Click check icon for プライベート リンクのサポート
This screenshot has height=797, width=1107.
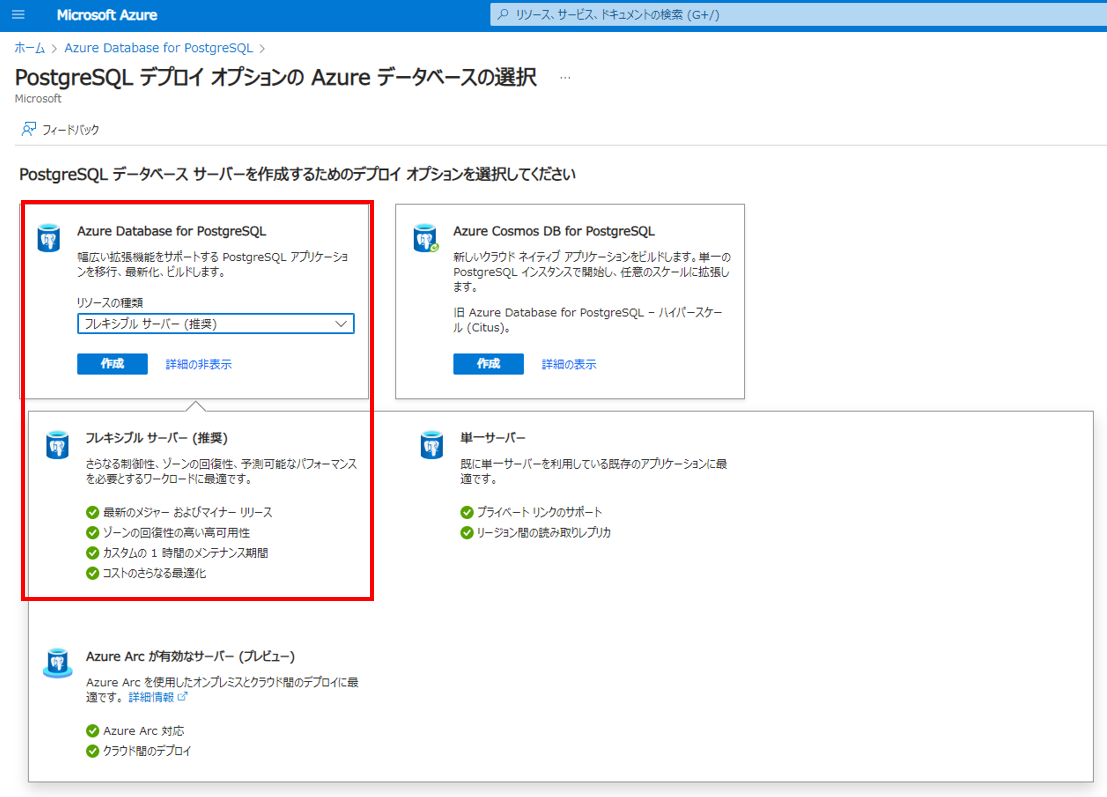pos(467,513)
